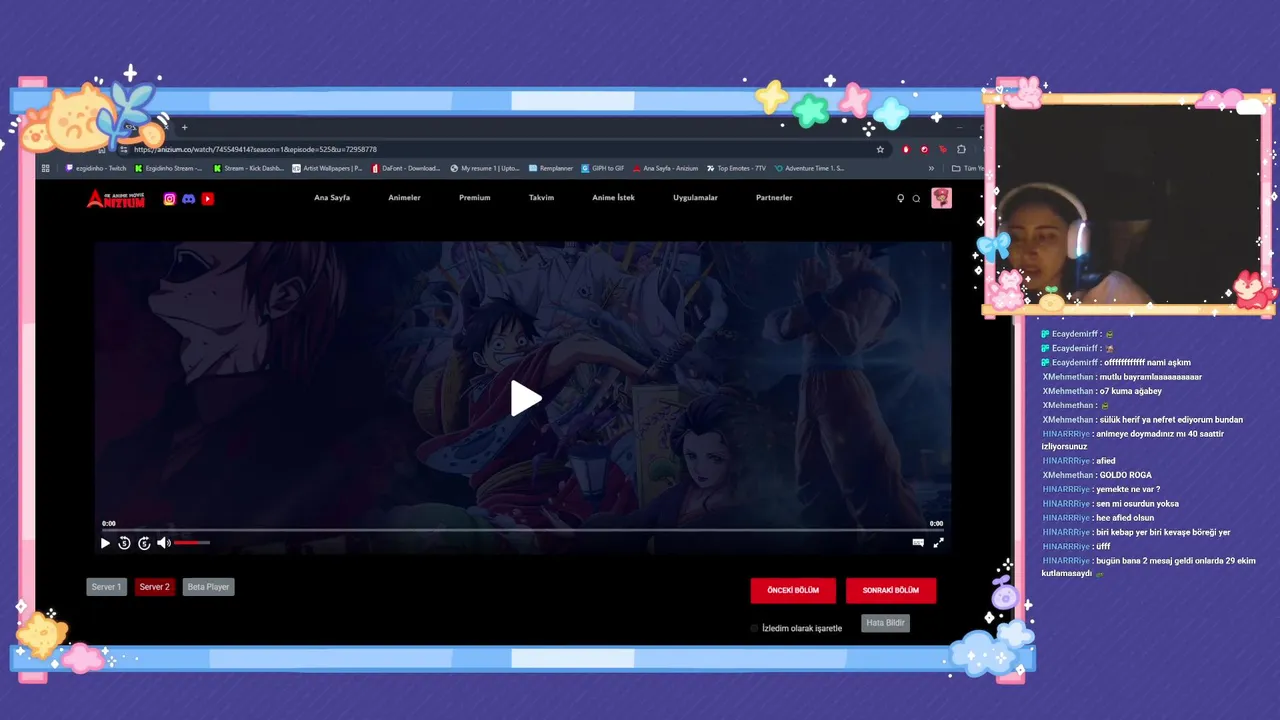Open GIPH to GIF bookmark
This screenshot has width=1280, height=720.
pos(603,168)
